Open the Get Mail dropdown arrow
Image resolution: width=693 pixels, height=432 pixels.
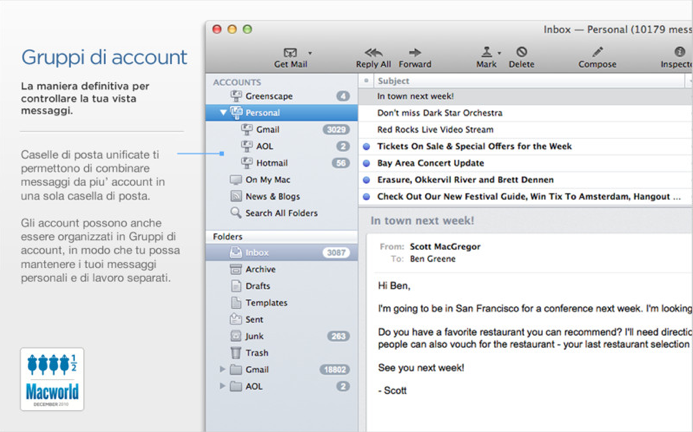pyautogui.click(x=310, y=53)
